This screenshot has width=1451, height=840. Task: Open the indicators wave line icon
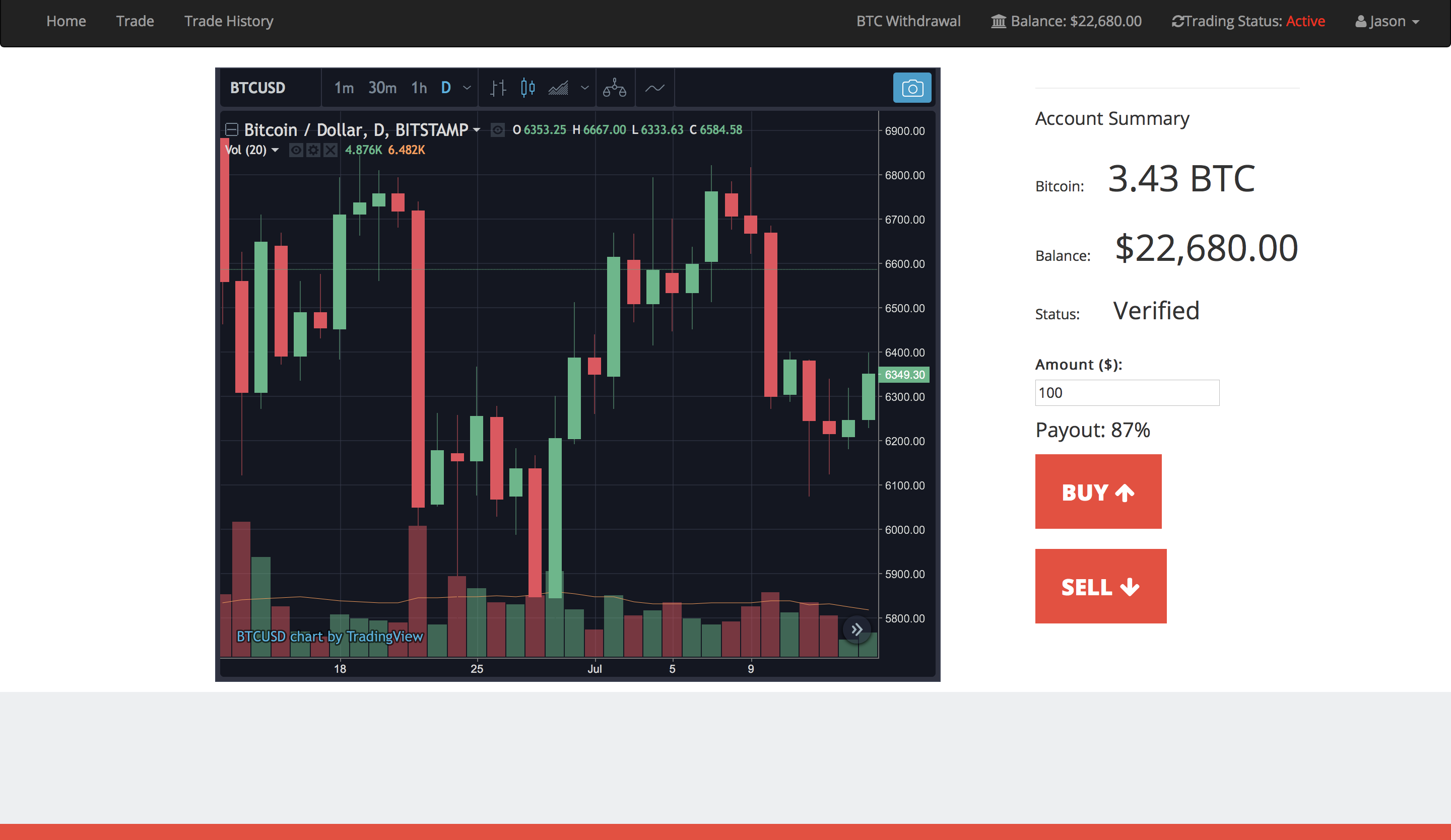click(654, 88)
